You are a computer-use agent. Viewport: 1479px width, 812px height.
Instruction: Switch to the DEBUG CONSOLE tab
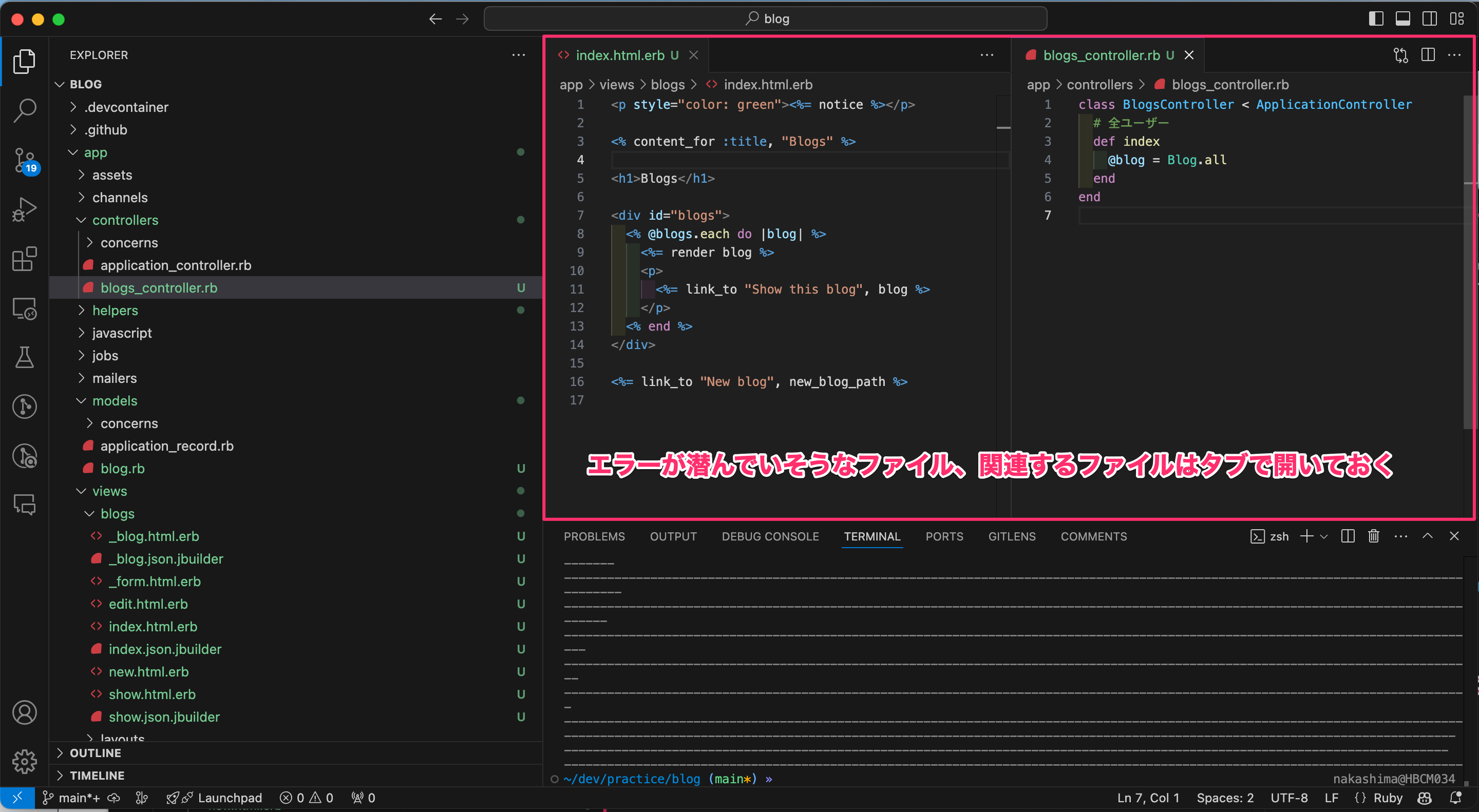[x=770, y=536]
